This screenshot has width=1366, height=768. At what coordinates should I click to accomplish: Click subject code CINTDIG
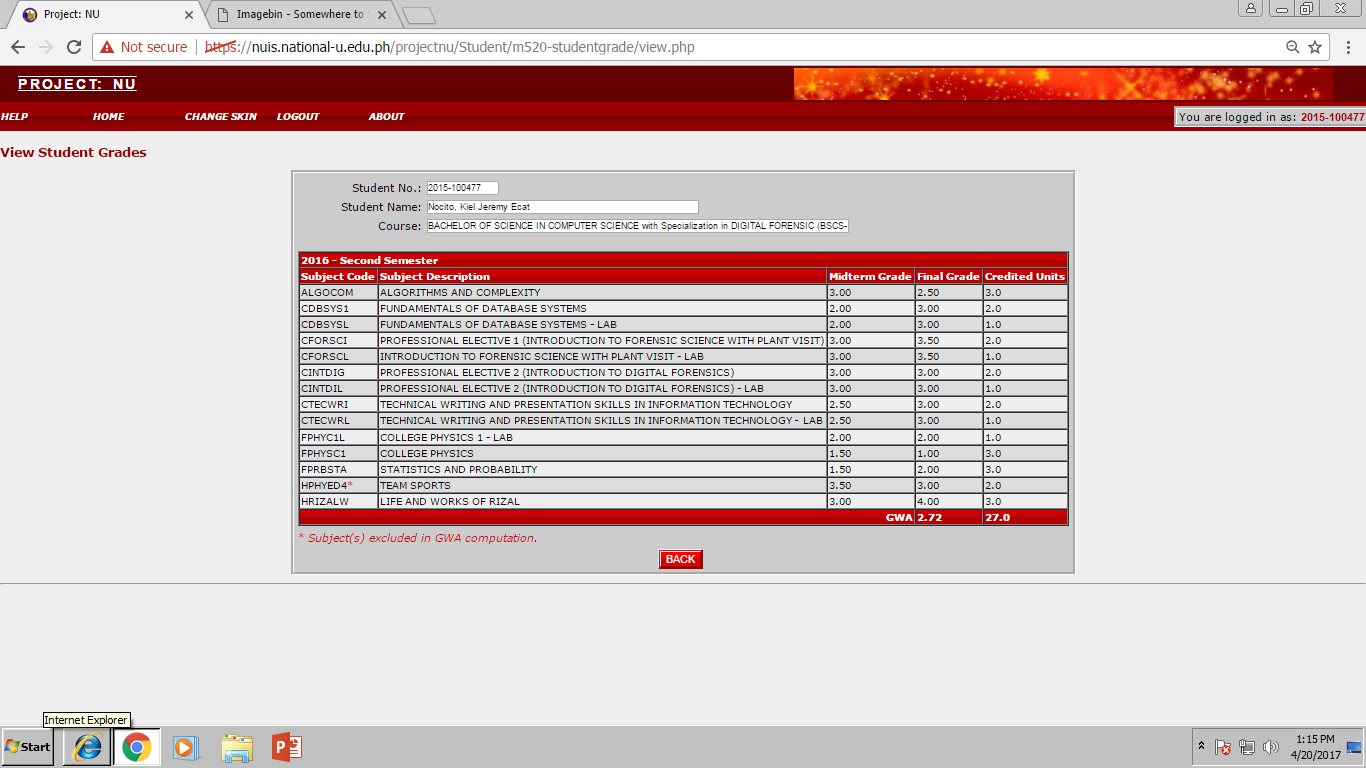pyautogui.click(x=323, y=373)
